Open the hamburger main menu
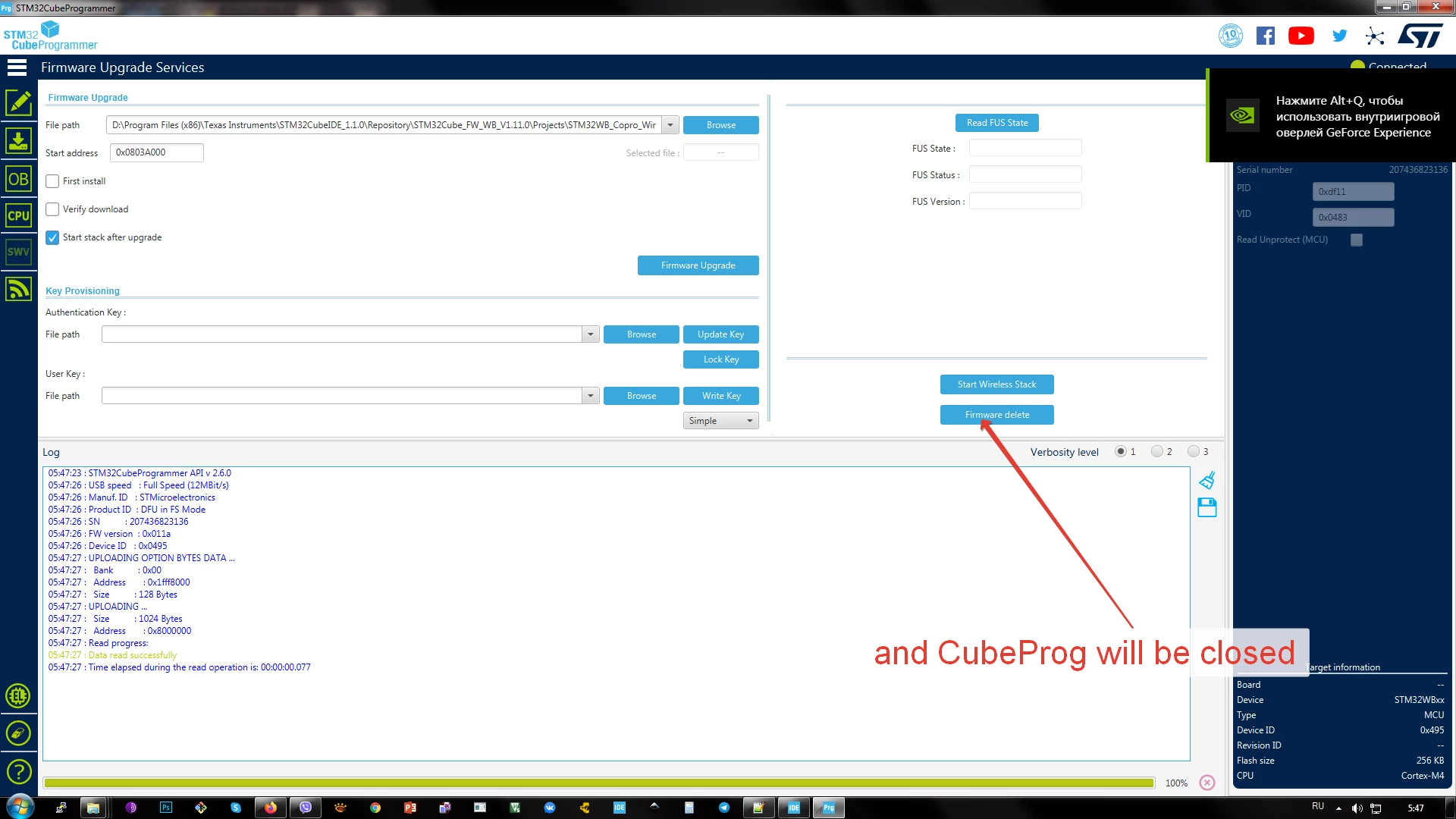Image resolution: width=1456 pixels, height=819 pixels. [x=17, y=67]
